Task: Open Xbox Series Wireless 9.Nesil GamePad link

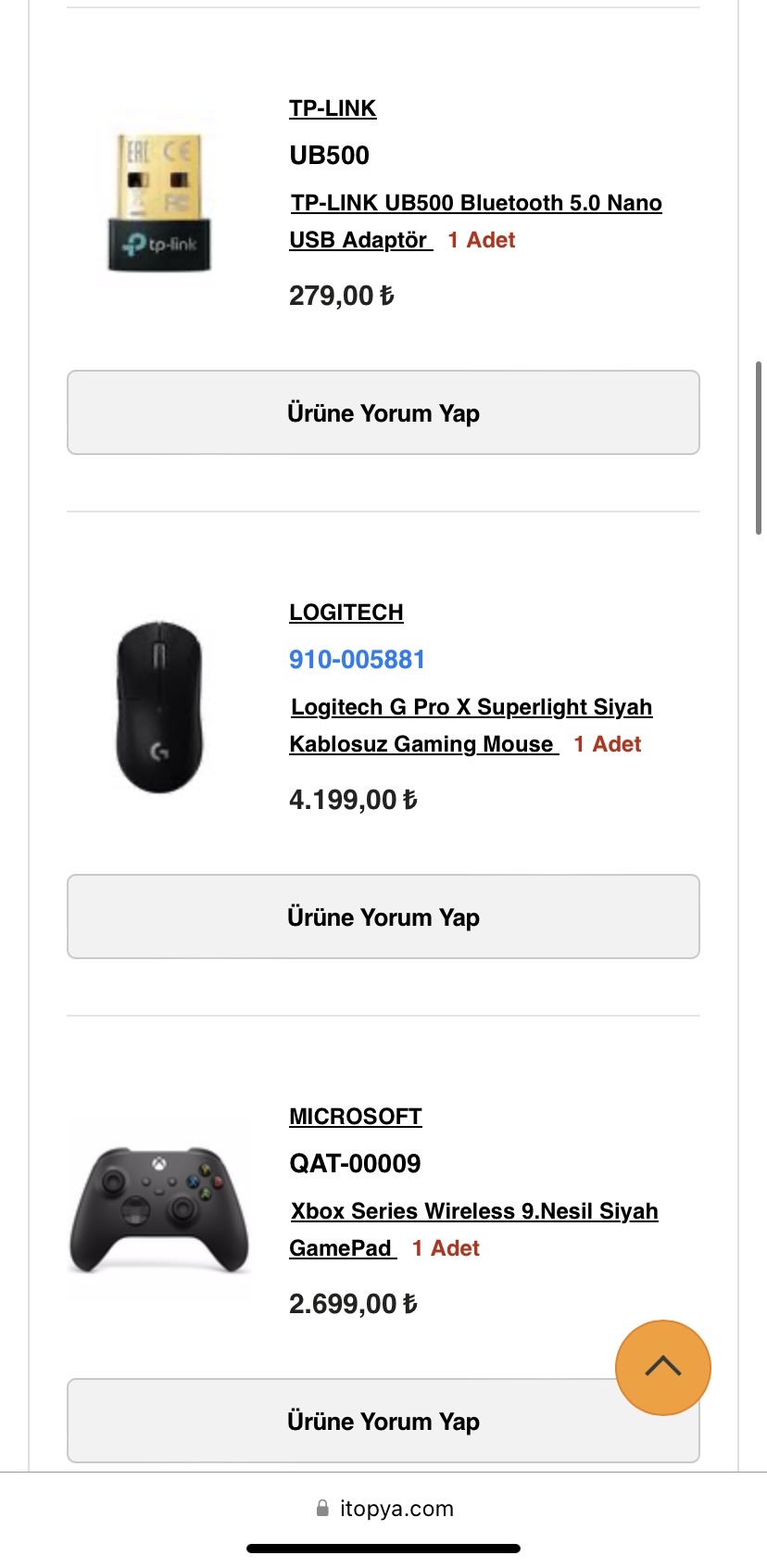Action: coord(474,1211)
